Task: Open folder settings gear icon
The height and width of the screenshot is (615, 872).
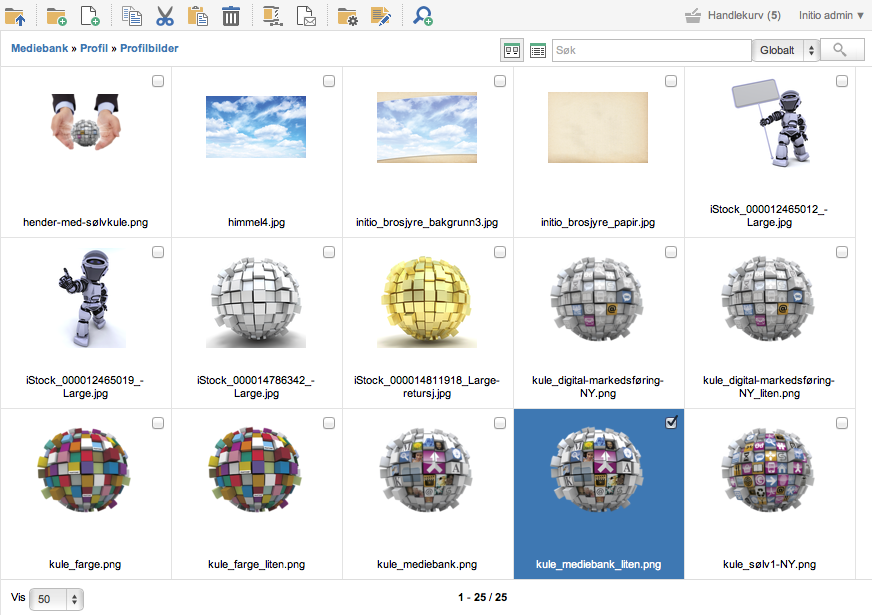Action: (347, 15)
